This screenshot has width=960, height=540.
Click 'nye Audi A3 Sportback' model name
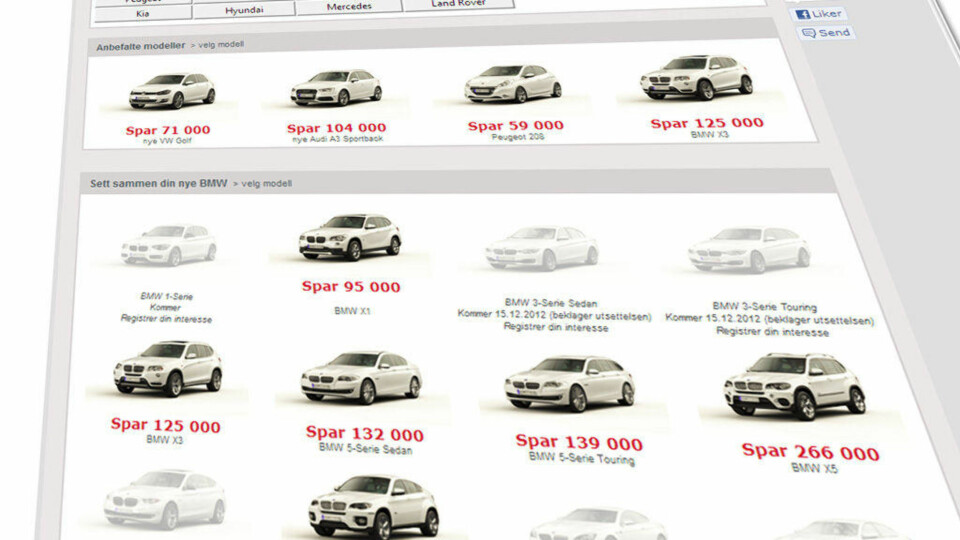337,139
